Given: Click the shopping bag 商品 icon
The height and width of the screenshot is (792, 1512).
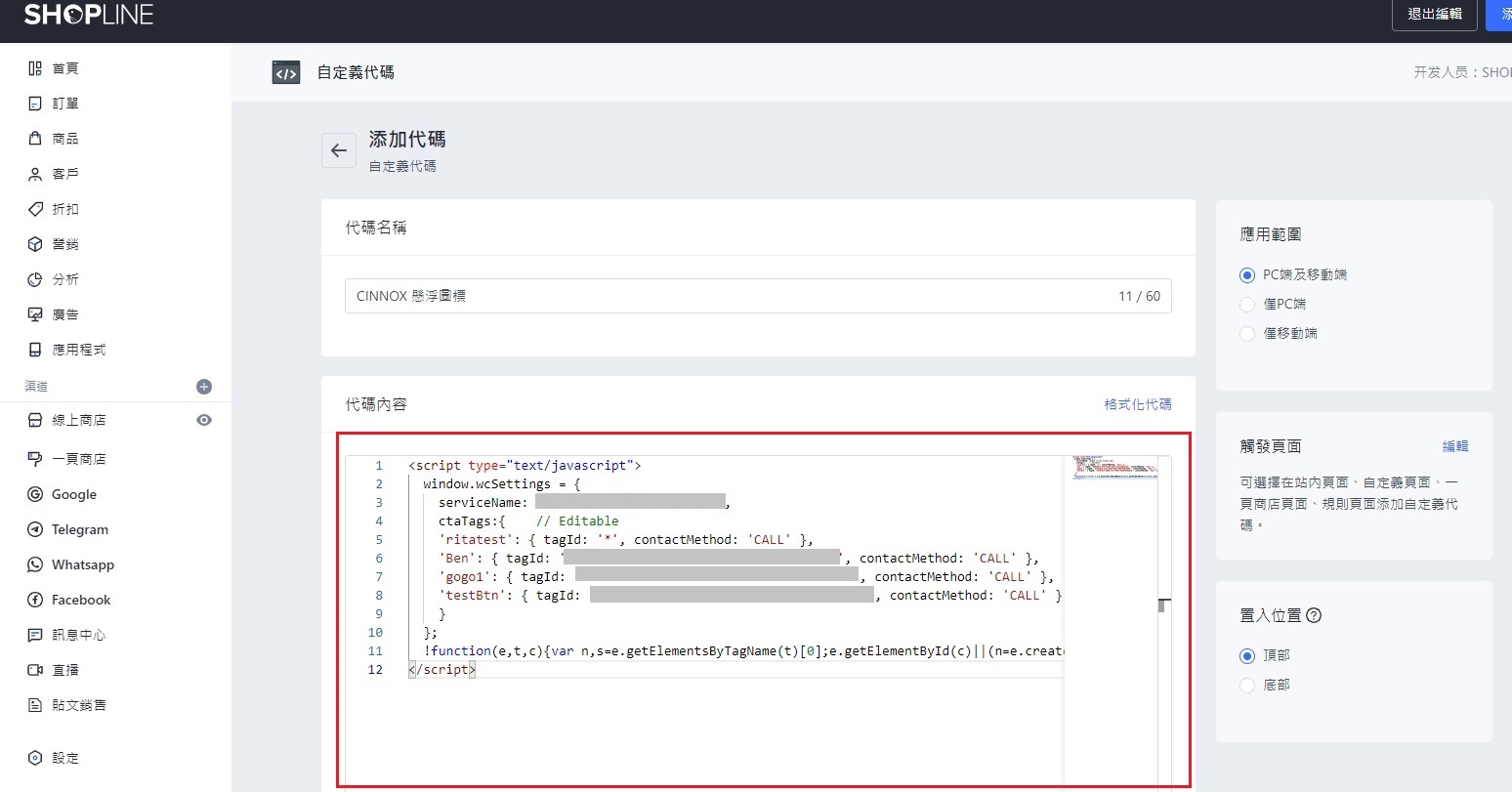Looking at the screenshot, I should (35, 139).
